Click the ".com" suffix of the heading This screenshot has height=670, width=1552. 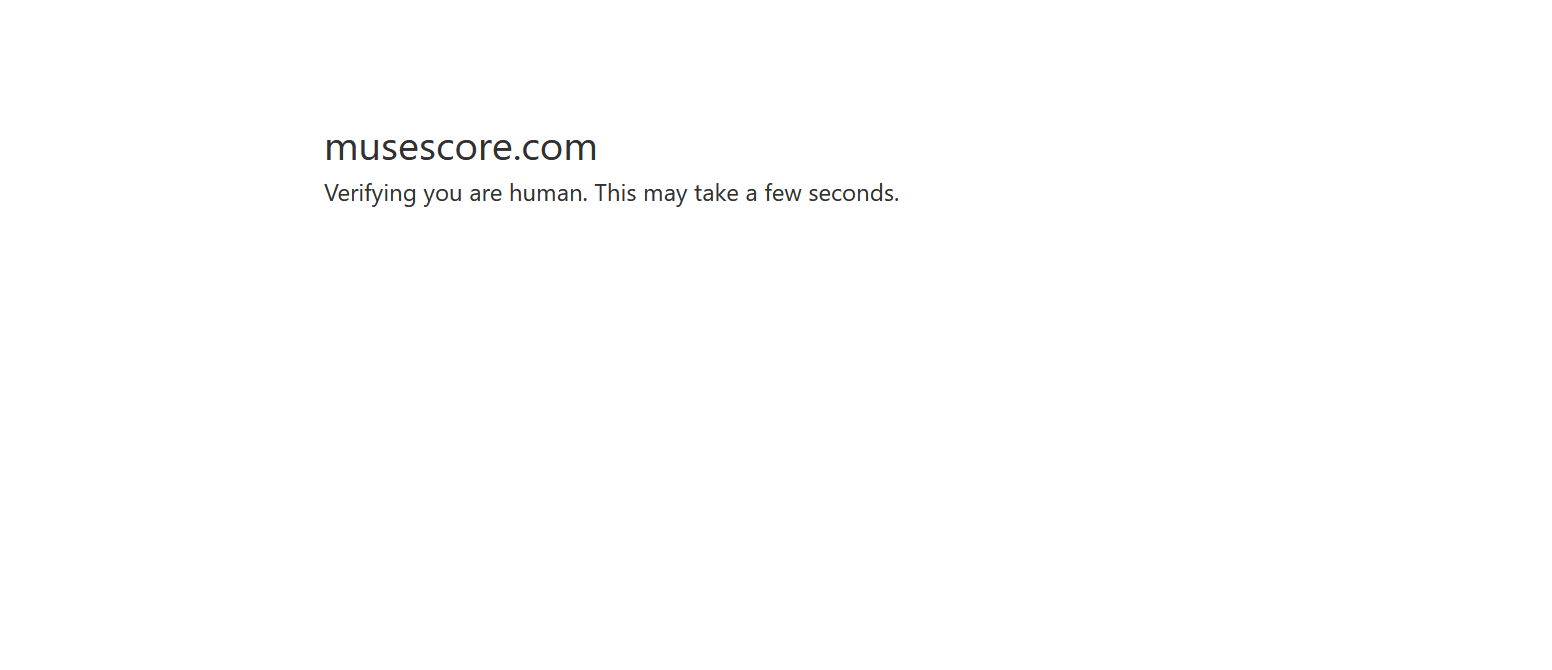pyautogui.click(x=556, y=149)
